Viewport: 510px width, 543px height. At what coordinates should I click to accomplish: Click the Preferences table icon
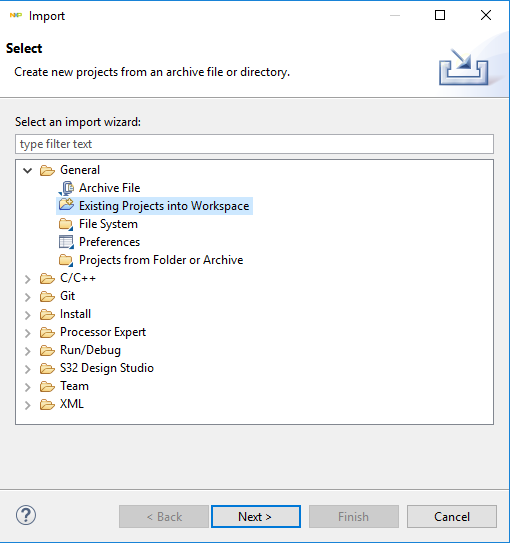click(x=66, y=242)
